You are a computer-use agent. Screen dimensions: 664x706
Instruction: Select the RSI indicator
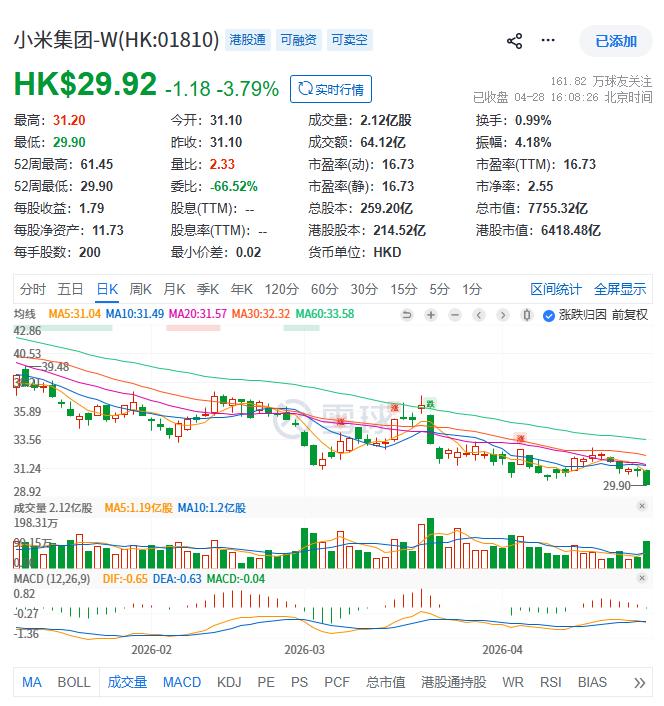pos(551,682)
